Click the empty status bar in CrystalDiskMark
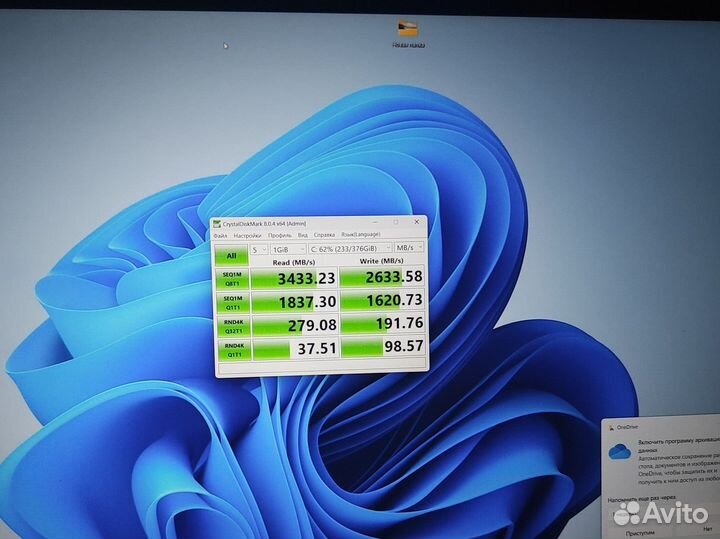Screen dimensions: 720x539 (323, 366)
